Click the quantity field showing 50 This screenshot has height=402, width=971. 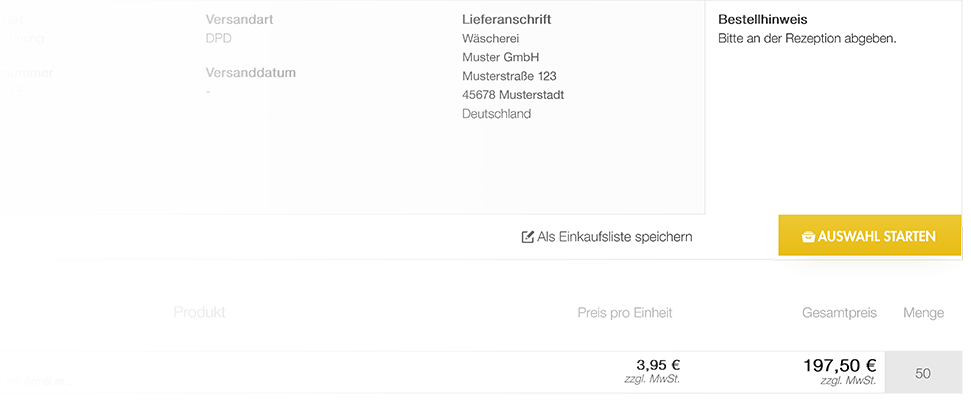923,374
